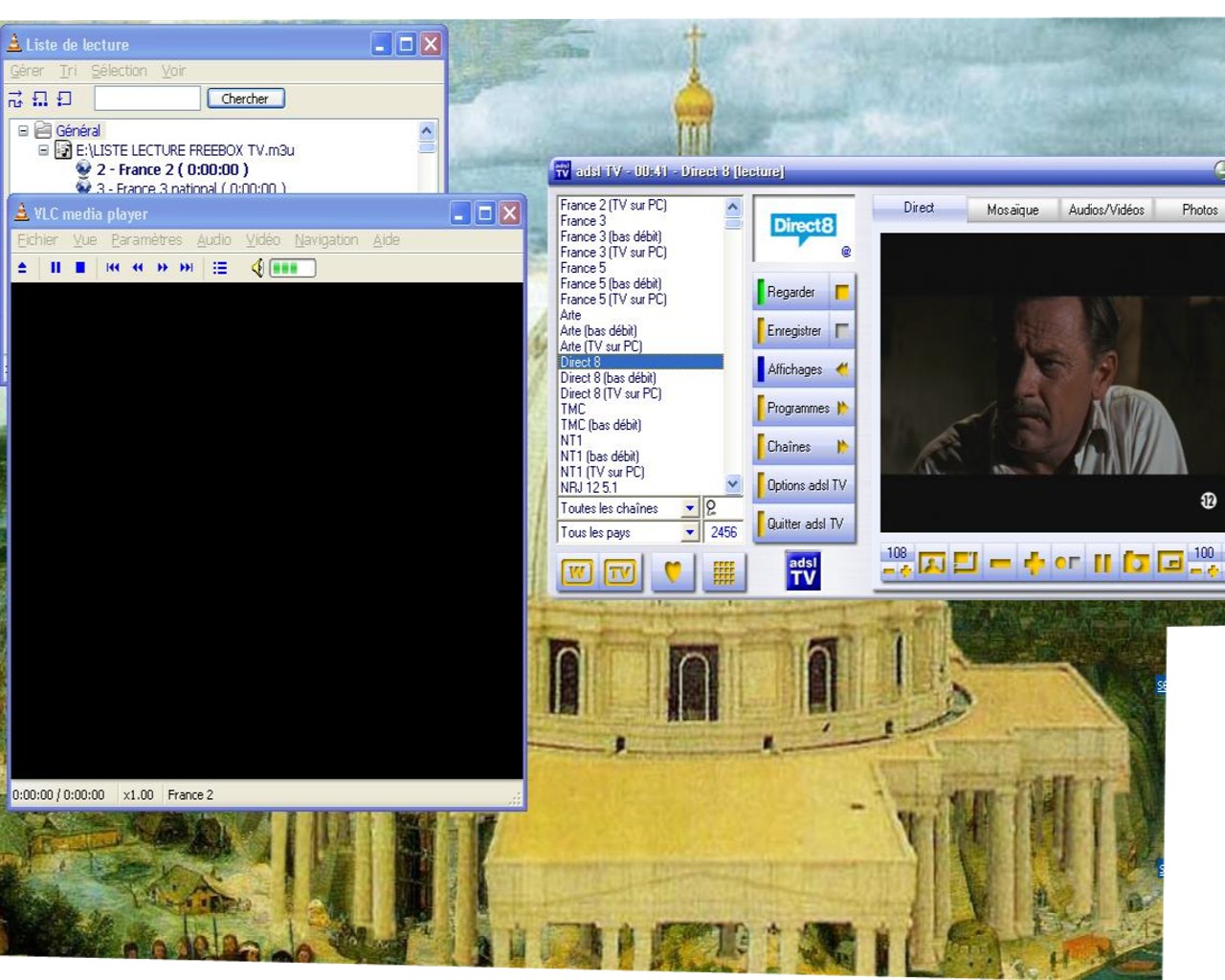The width and height of the screenshot is (1225, 980).
Task: Open the Gérer menu in Liste de lecture
Action: (x=27, y=71)
